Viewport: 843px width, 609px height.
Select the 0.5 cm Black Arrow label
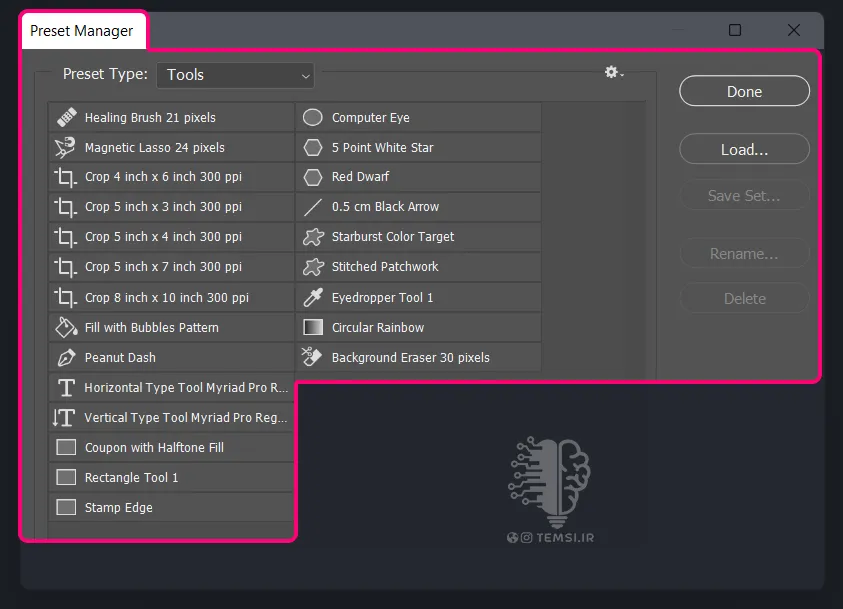(x=385, y=207)
